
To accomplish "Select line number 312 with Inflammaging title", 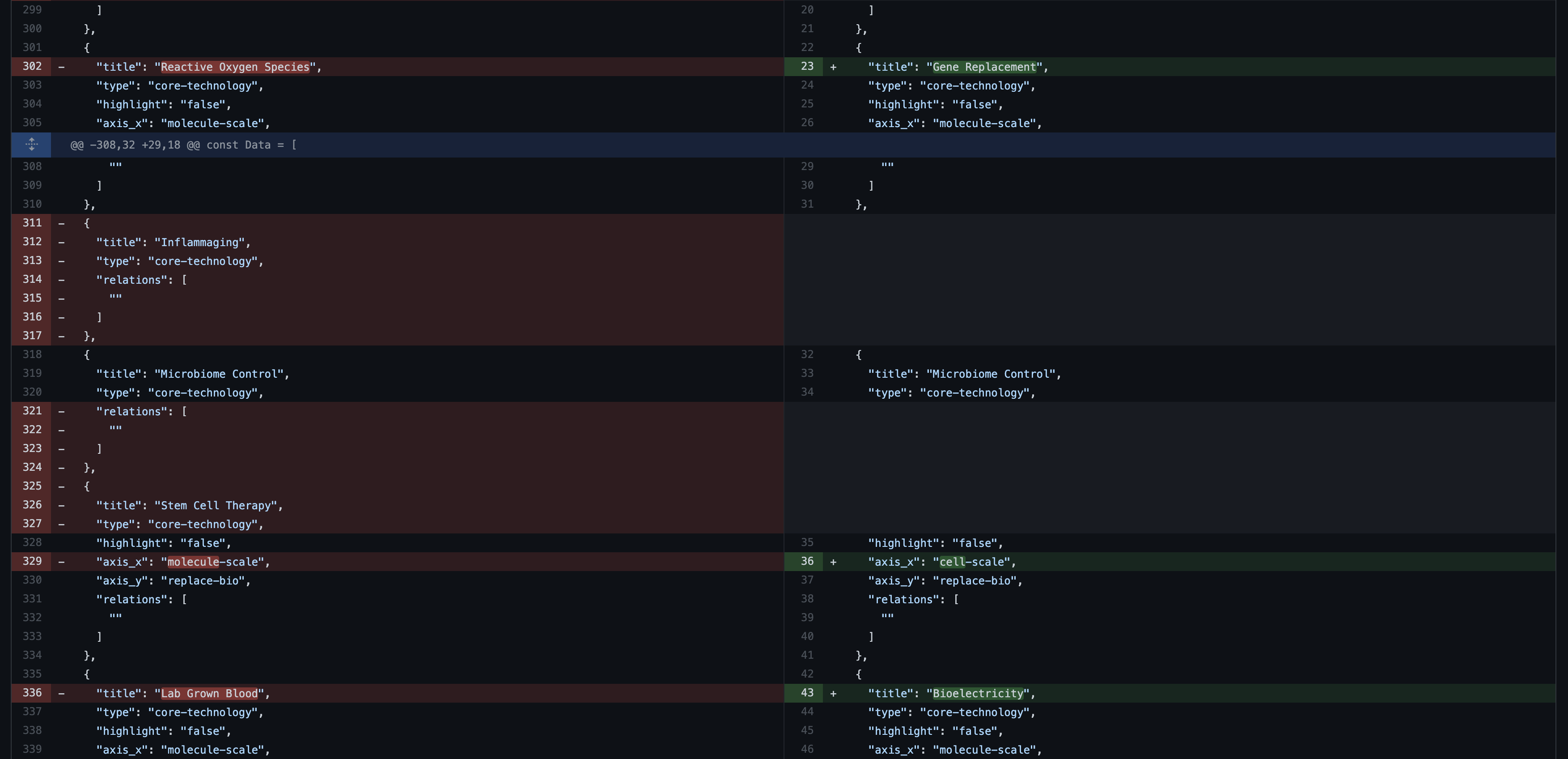I will coord(32,242).
